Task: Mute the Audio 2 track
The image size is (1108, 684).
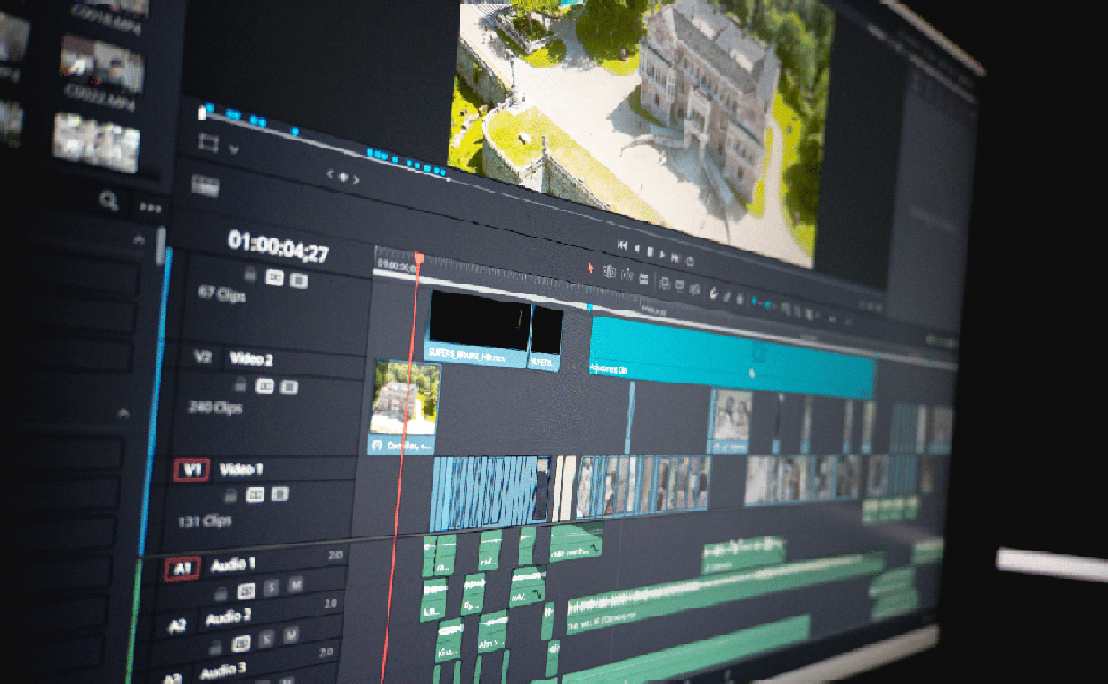Action: (290, 636)
